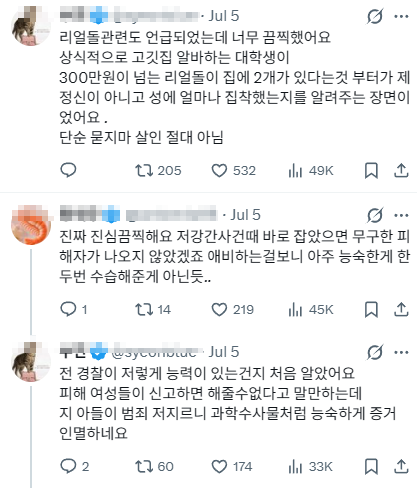Viewport: 417px width, 492px height.
Task: View analytics showing 49K views
Action: tap(311, 171)
